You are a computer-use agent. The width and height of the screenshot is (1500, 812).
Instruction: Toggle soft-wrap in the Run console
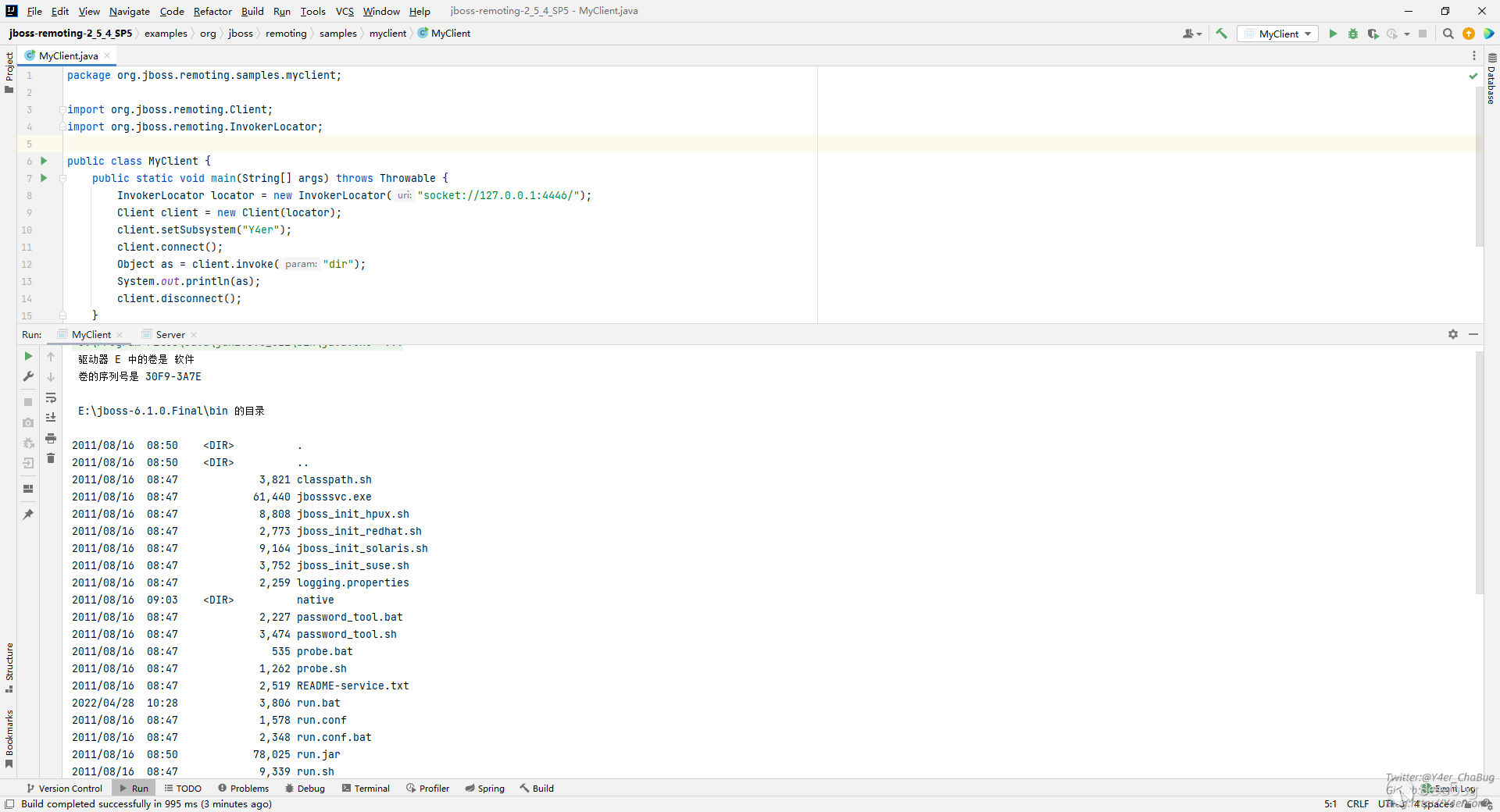coord(51,397)
